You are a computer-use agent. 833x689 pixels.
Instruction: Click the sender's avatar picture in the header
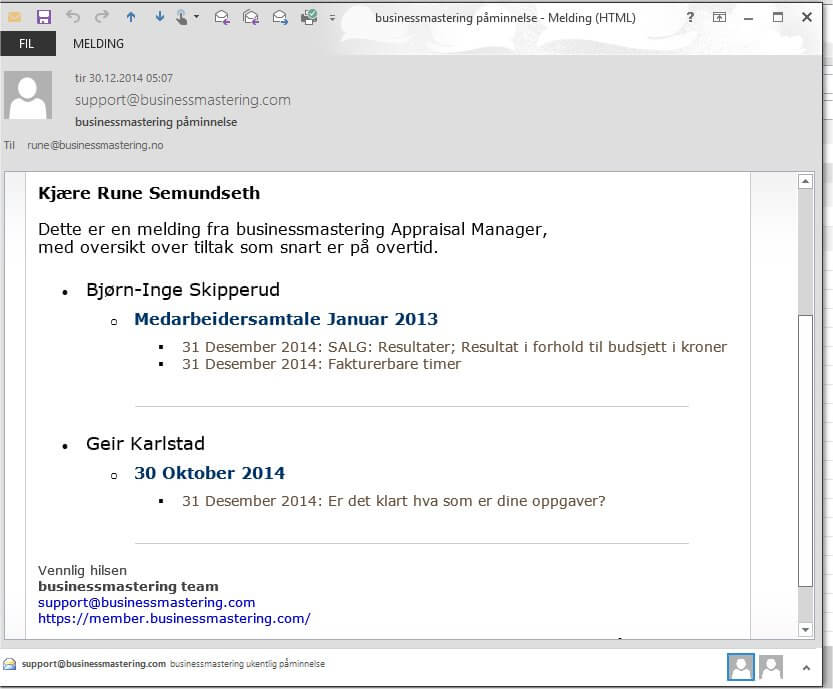[28, 95]
